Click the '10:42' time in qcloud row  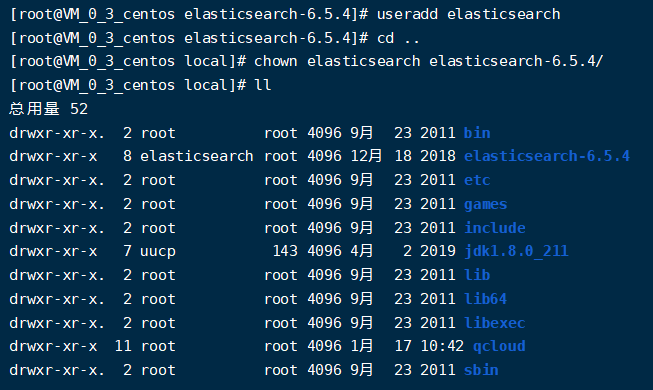[x=442, y=346]
